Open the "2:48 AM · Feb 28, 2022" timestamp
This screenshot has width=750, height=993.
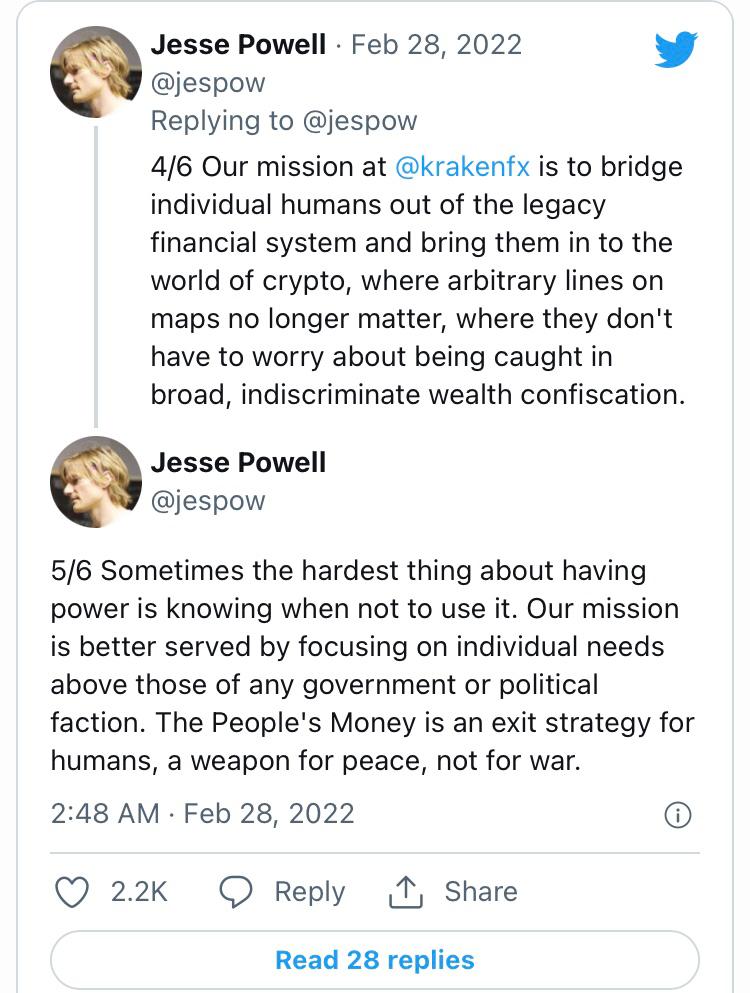coord(202,813)
